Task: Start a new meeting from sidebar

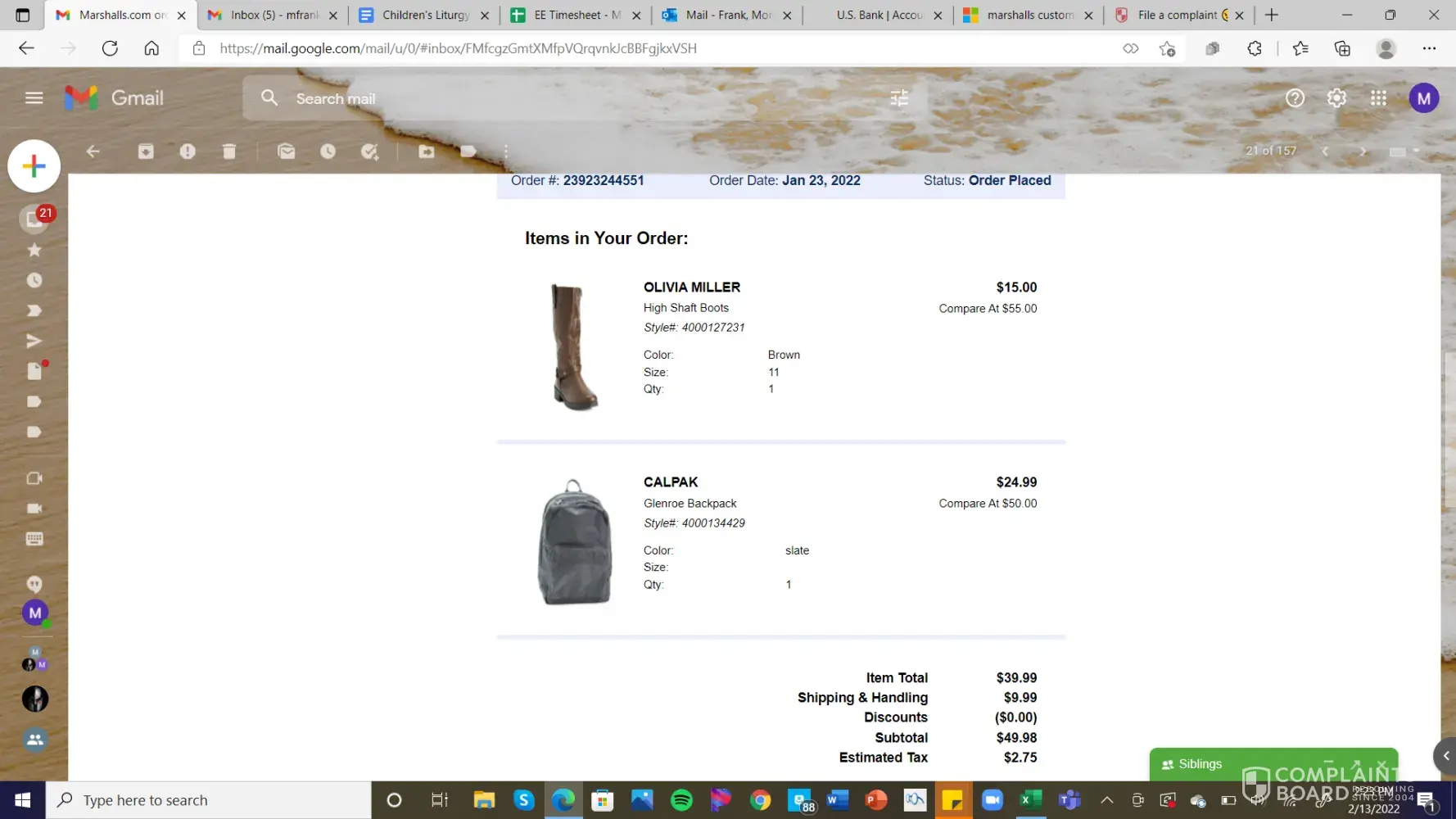Action: tap(34, 478)
